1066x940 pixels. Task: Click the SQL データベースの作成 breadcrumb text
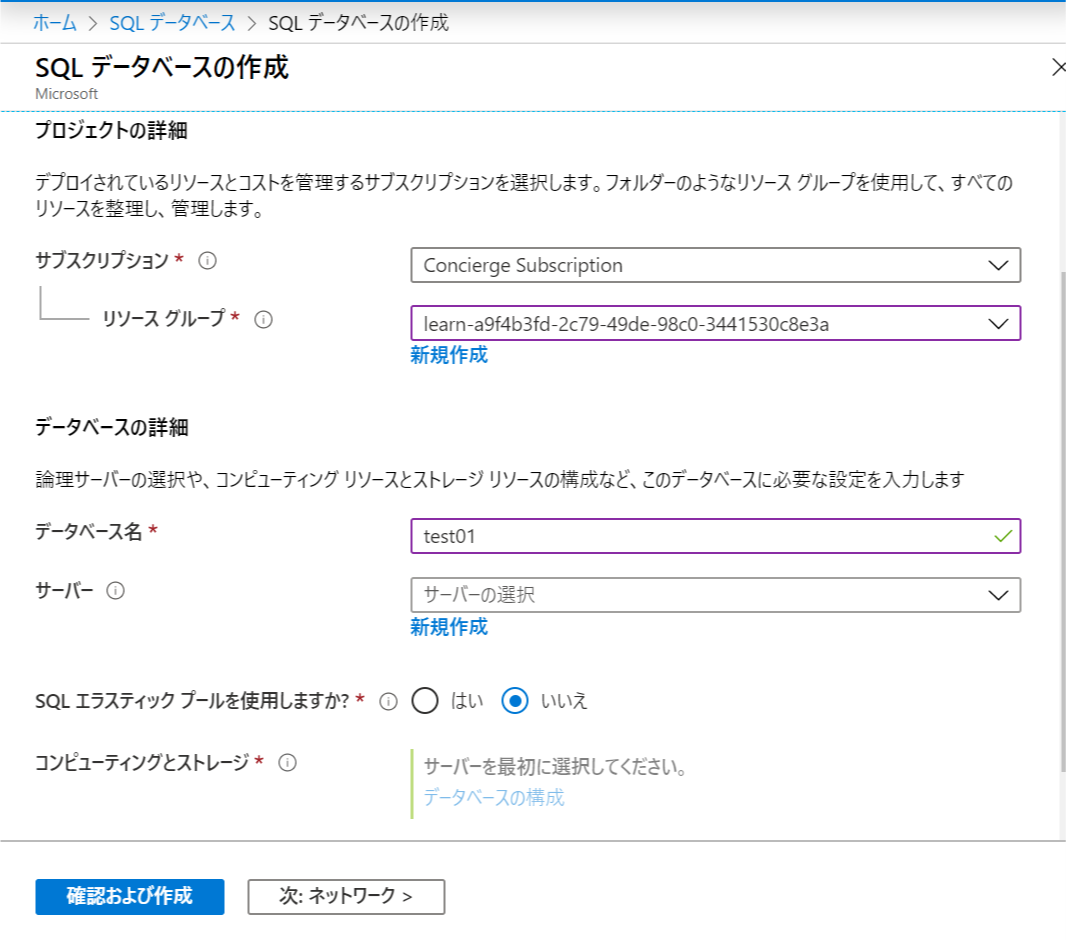358,23
